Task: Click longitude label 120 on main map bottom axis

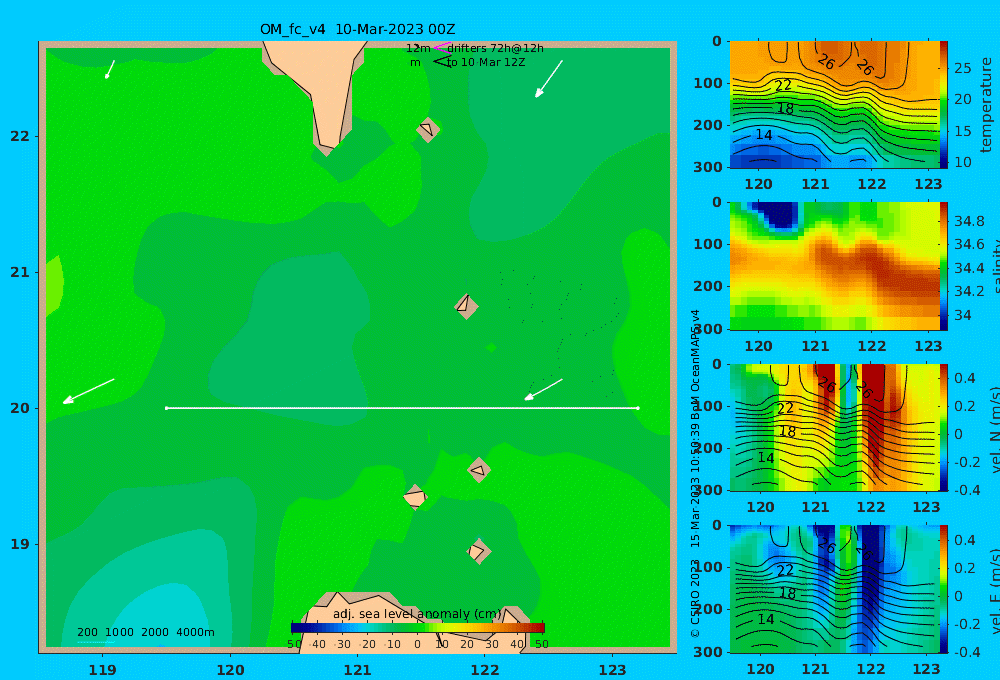Action: [x=230, y=670]
